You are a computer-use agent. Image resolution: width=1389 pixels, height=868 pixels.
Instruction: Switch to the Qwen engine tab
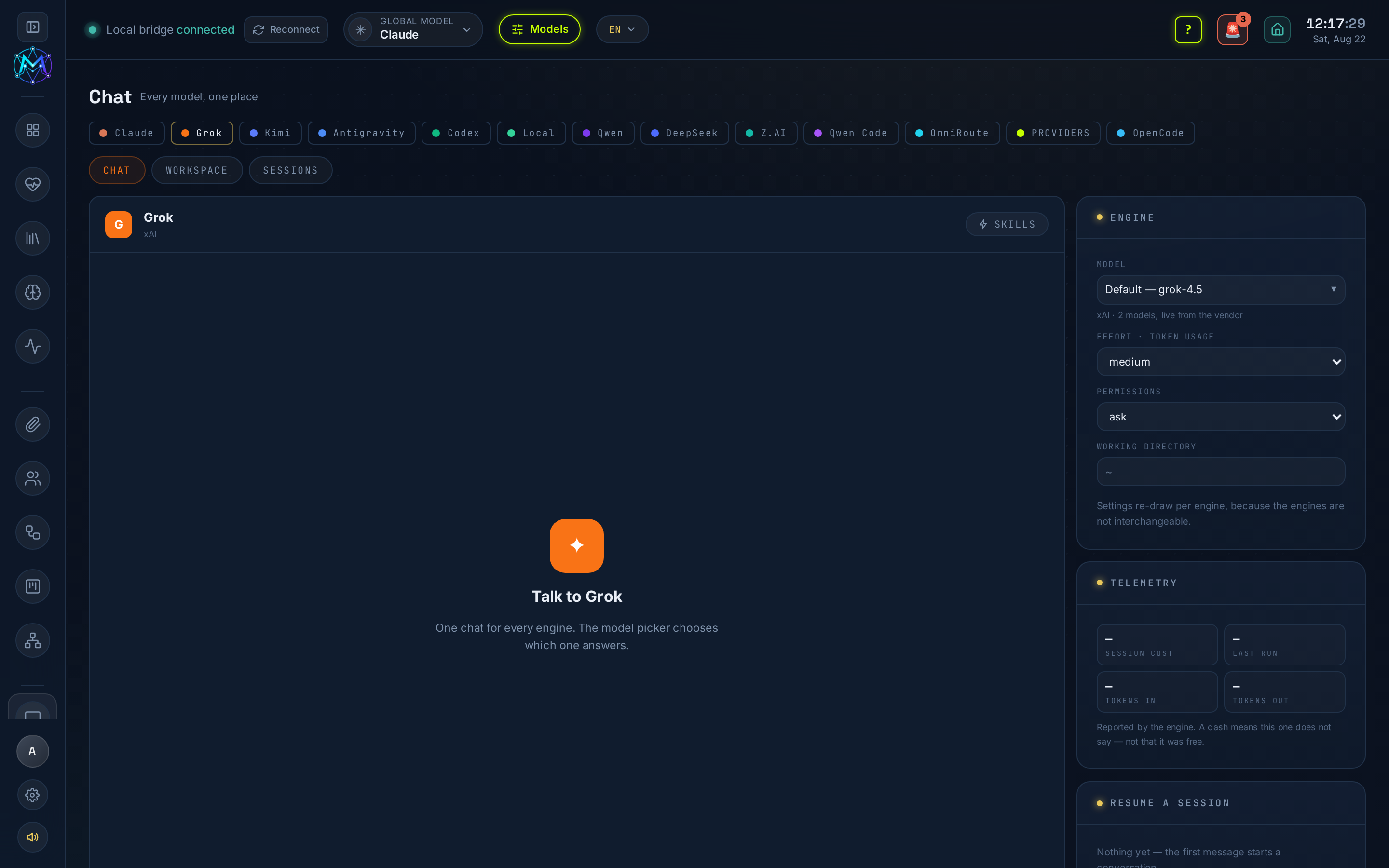pos(603,133)
